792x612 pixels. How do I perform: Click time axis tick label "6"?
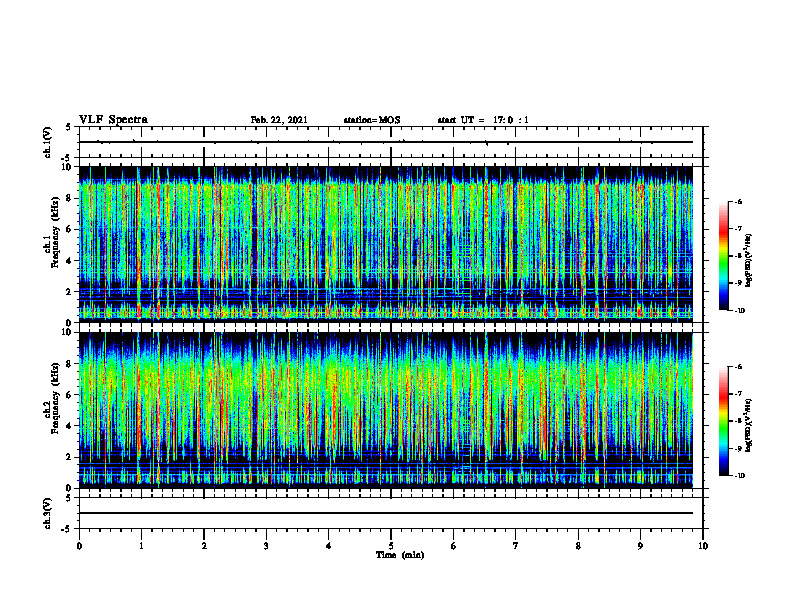point(454,546)
